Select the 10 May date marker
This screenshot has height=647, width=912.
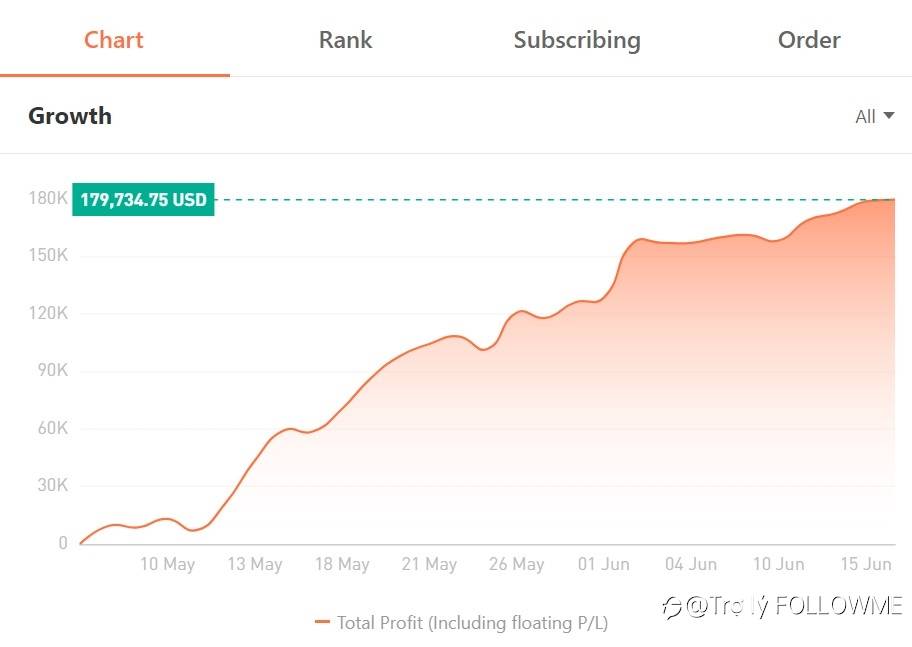(168, 564)
